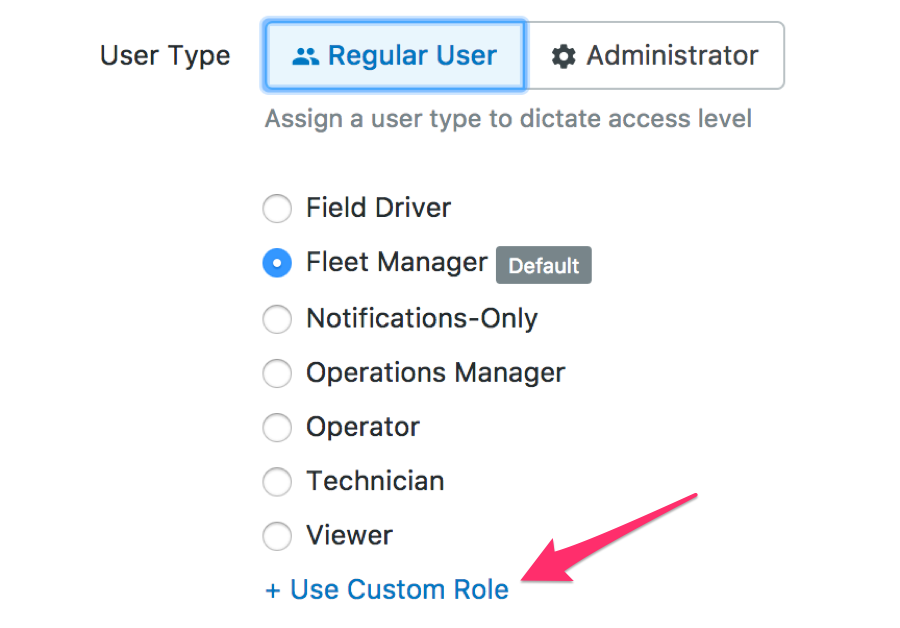Click the Field Driver label text

(x=379, y=207)
